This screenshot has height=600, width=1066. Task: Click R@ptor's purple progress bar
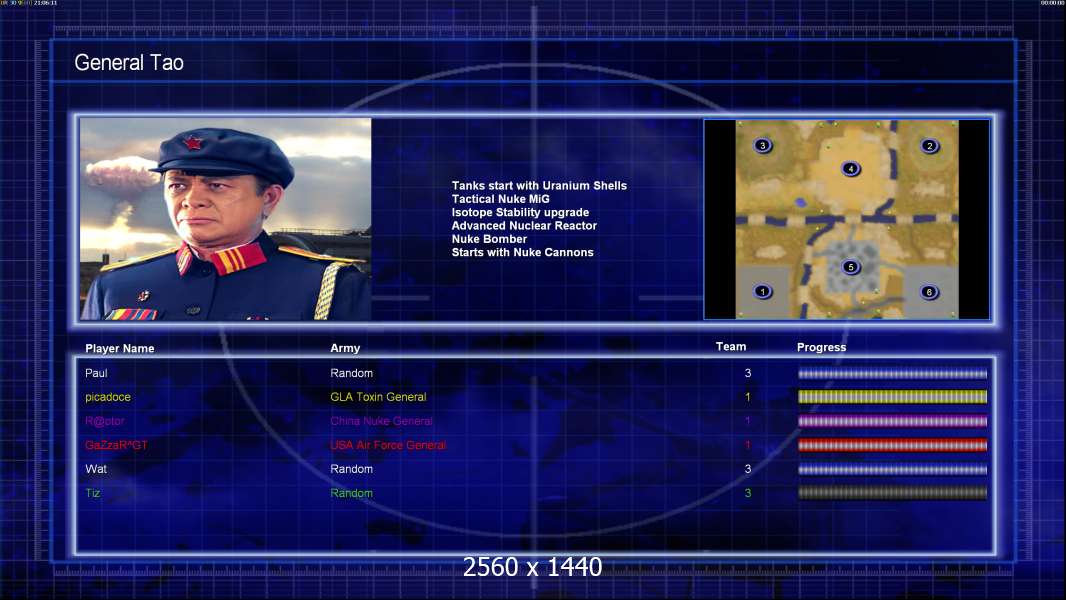coord(893,421)
